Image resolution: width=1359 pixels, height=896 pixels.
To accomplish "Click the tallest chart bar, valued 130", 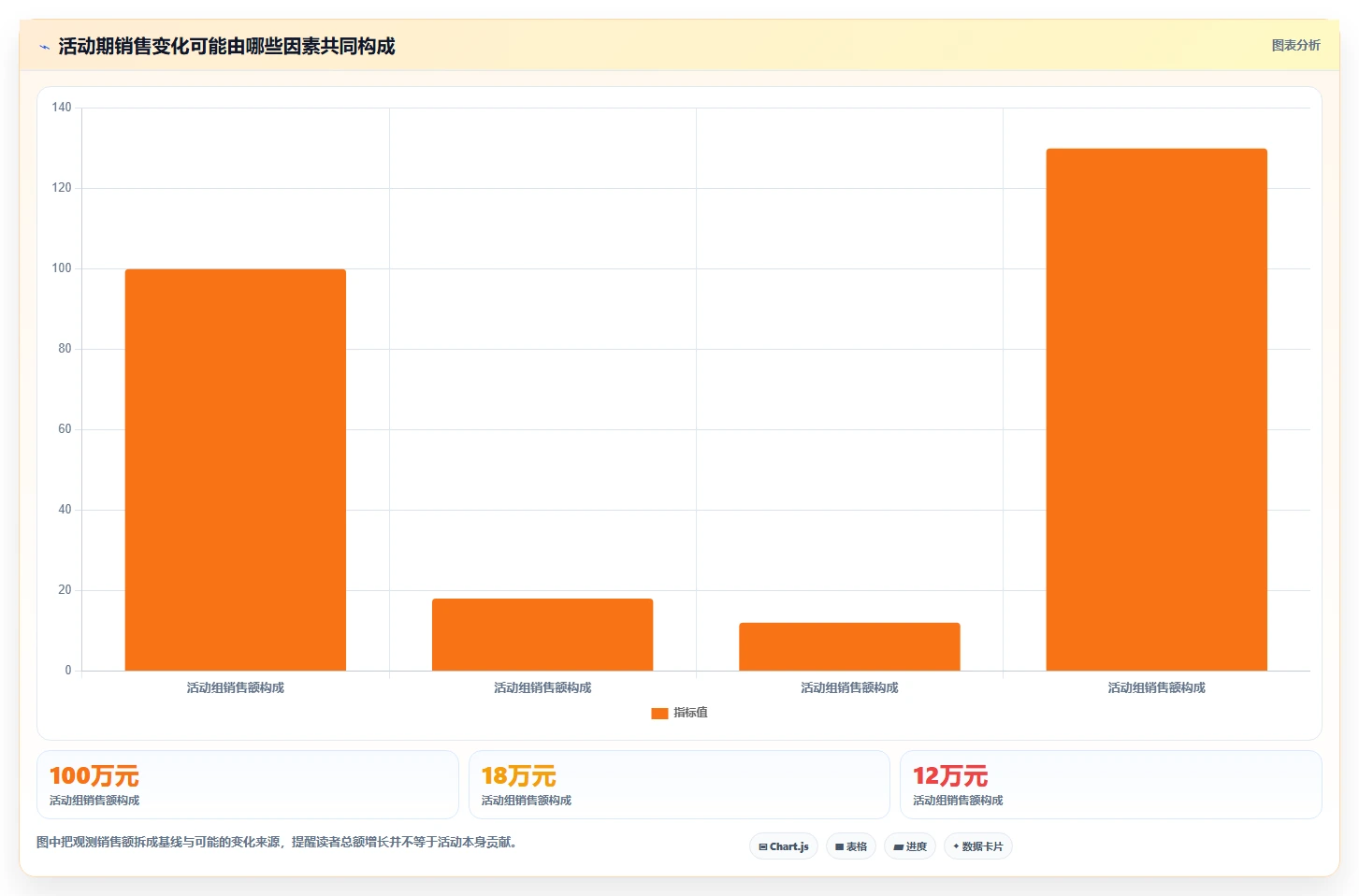I will (x=1157, y=410).
